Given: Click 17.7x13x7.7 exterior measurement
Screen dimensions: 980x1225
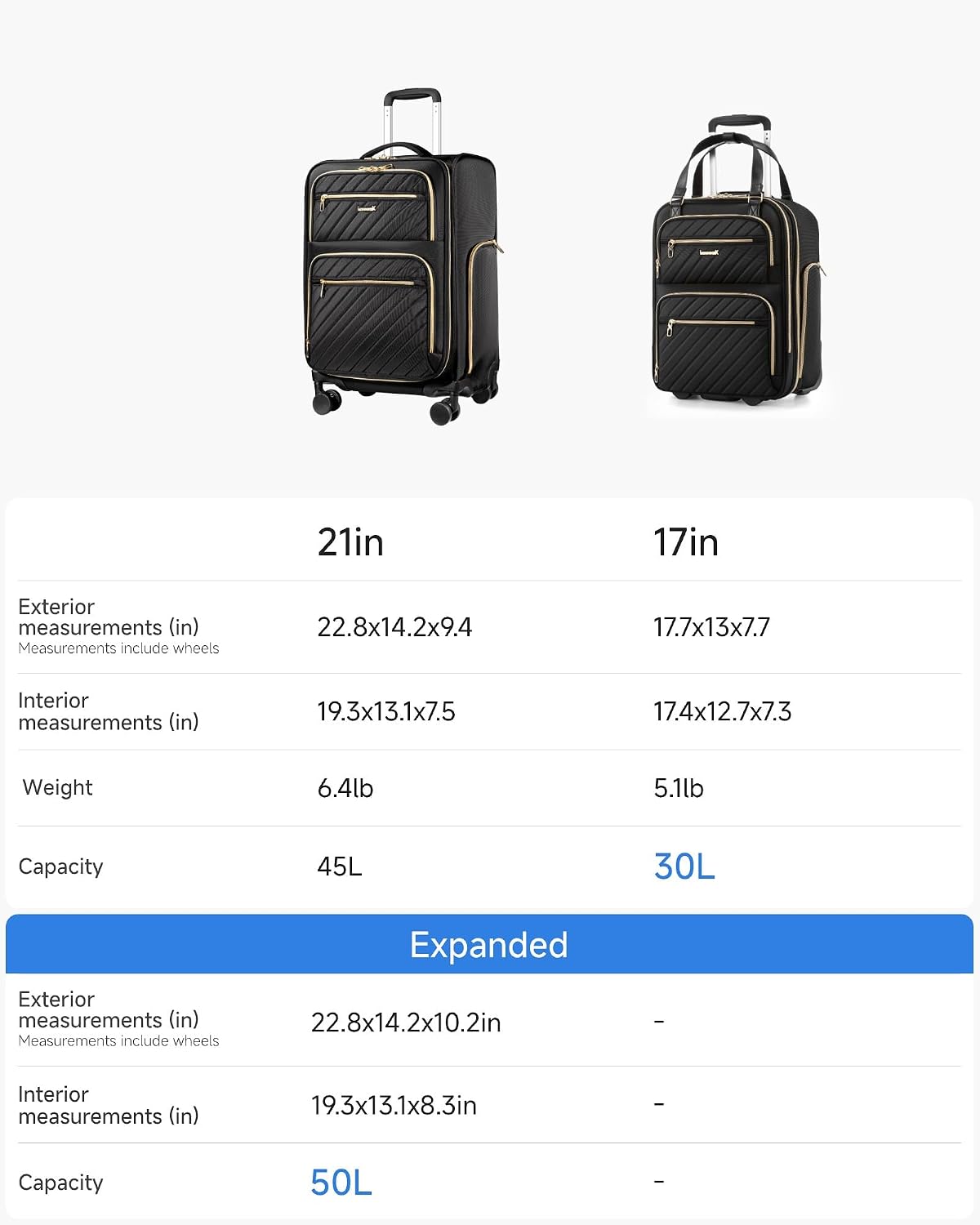Looking at the screenshot, I should [711, 627].
